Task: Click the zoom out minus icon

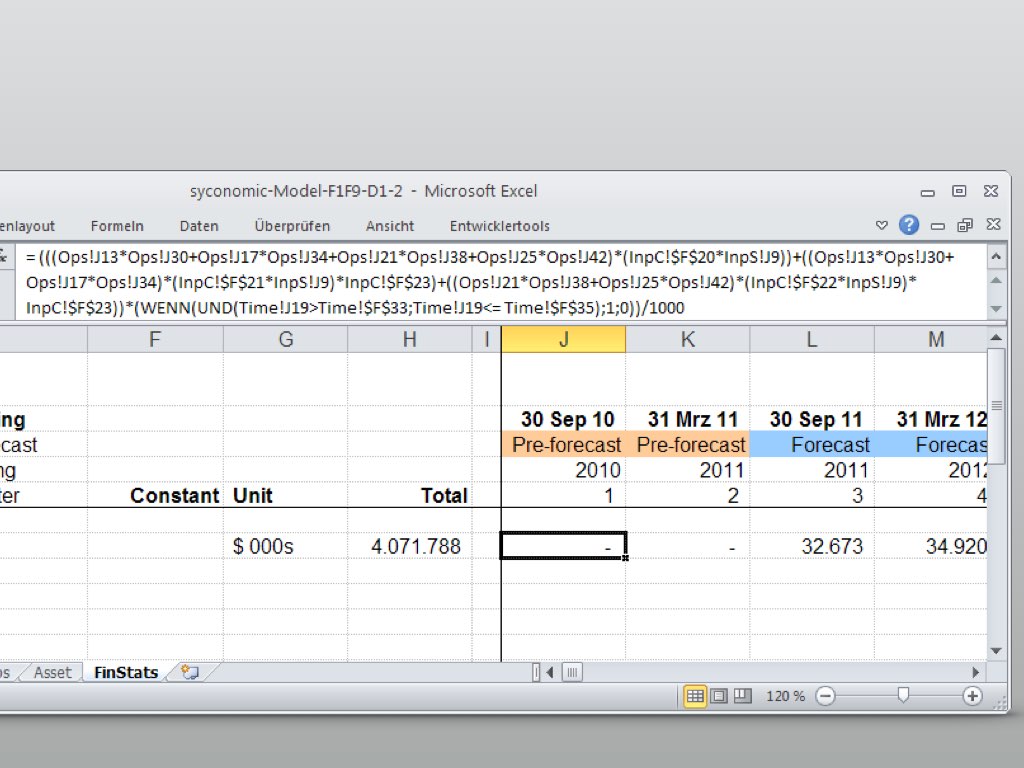Action: click(825, 696)
